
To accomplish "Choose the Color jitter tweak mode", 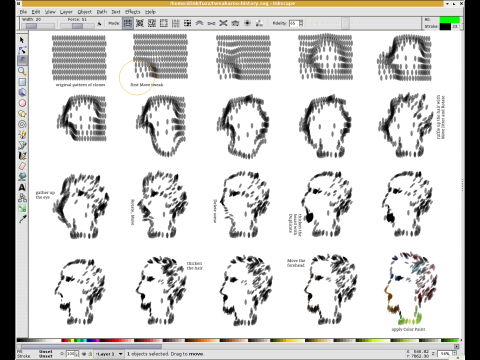I will pyautogui.click(x=259, y=23).
